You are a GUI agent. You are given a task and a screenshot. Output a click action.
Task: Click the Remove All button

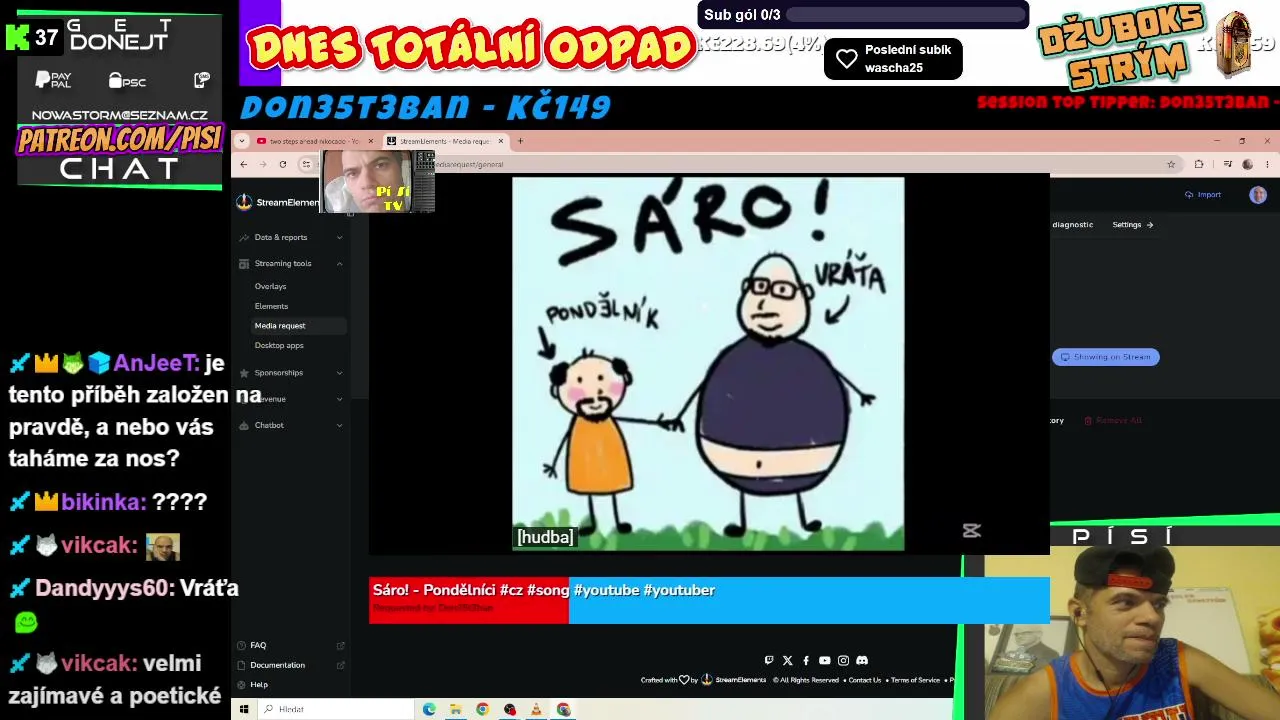coord(1113,421)
